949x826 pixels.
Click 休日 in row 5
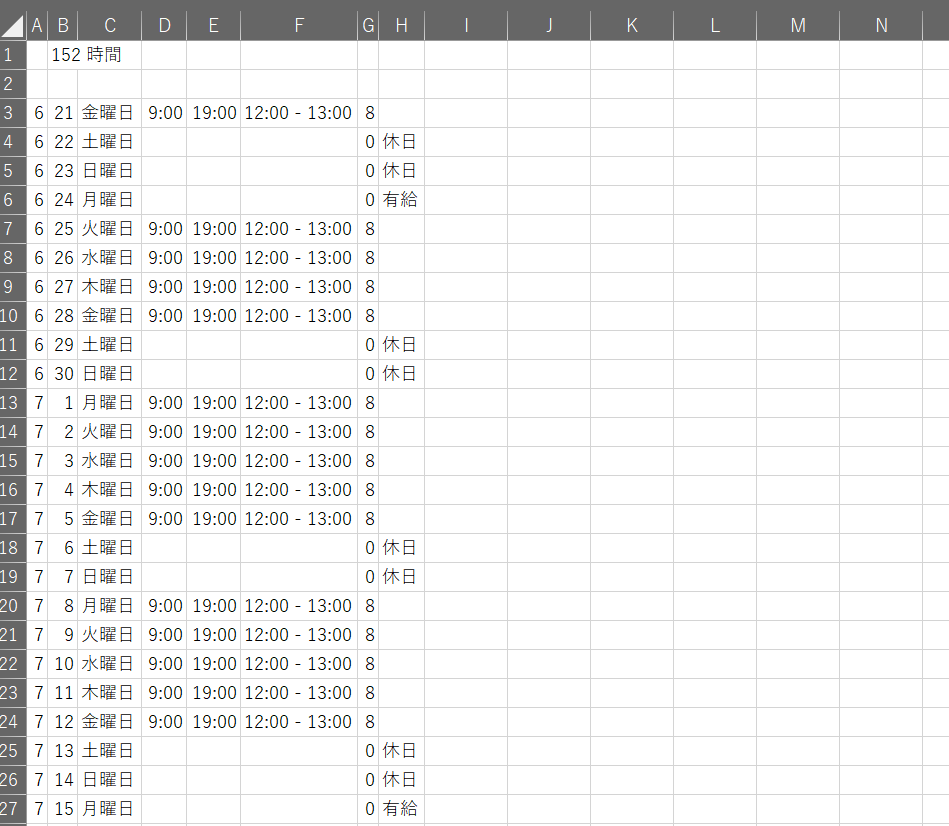click(399, 171)
